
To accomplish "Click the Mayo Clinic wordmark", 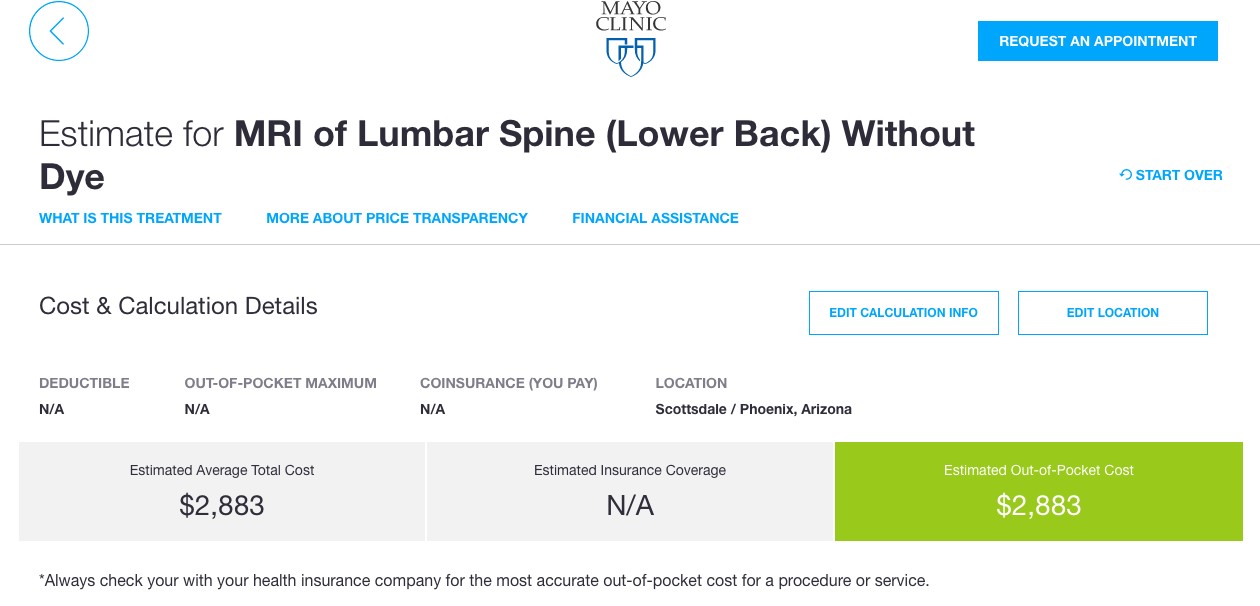I will (x=630, y=15).
